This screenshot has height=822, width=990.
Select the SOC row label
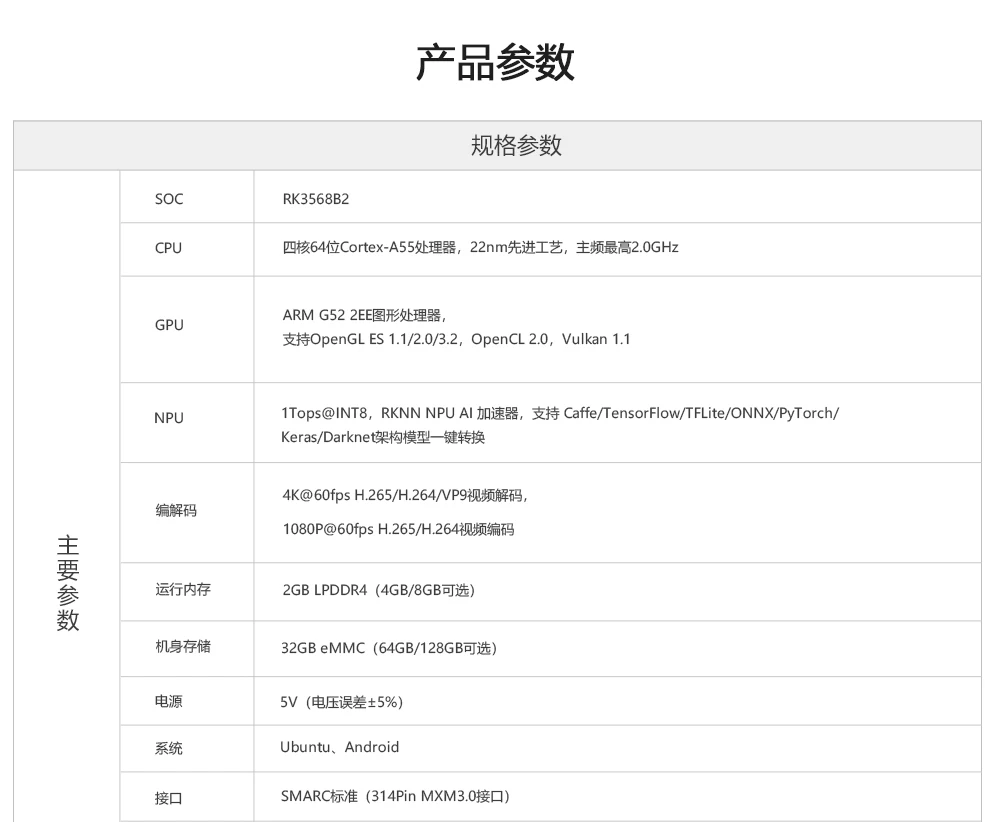click(169, 199)
